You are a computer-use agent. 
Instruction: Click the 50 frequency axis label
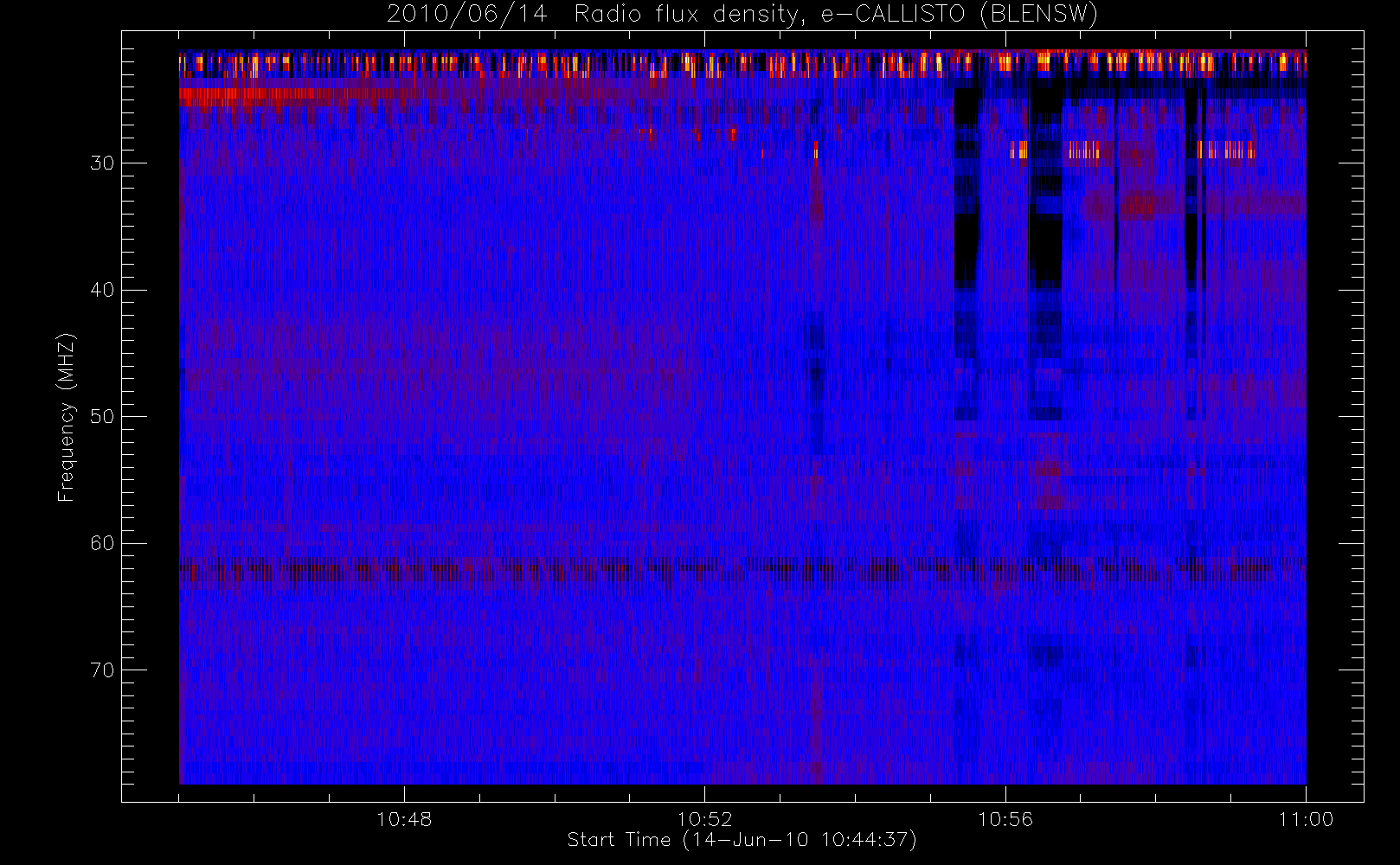point(102,416)
